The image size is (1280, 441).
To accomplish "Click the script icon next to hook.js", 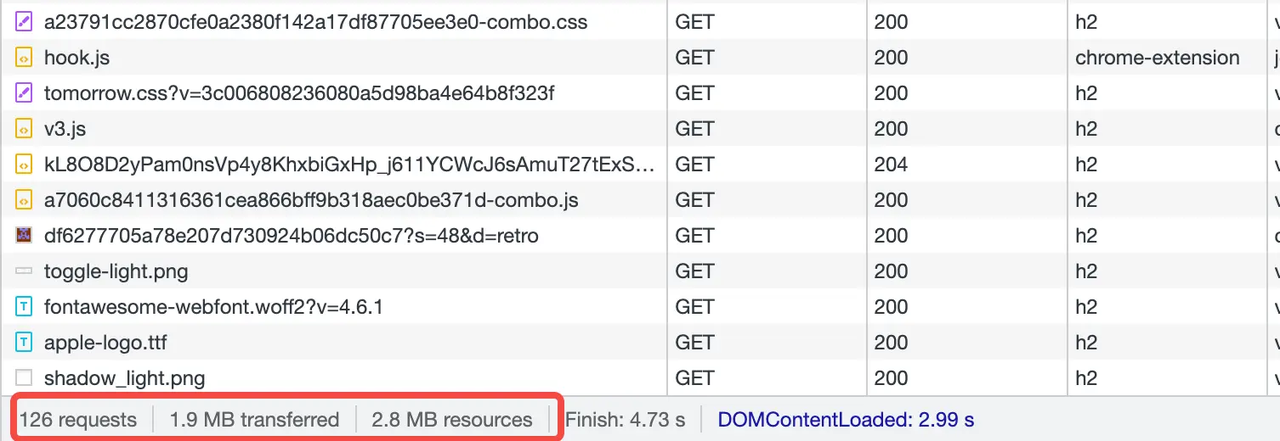I will click(24, 58).
